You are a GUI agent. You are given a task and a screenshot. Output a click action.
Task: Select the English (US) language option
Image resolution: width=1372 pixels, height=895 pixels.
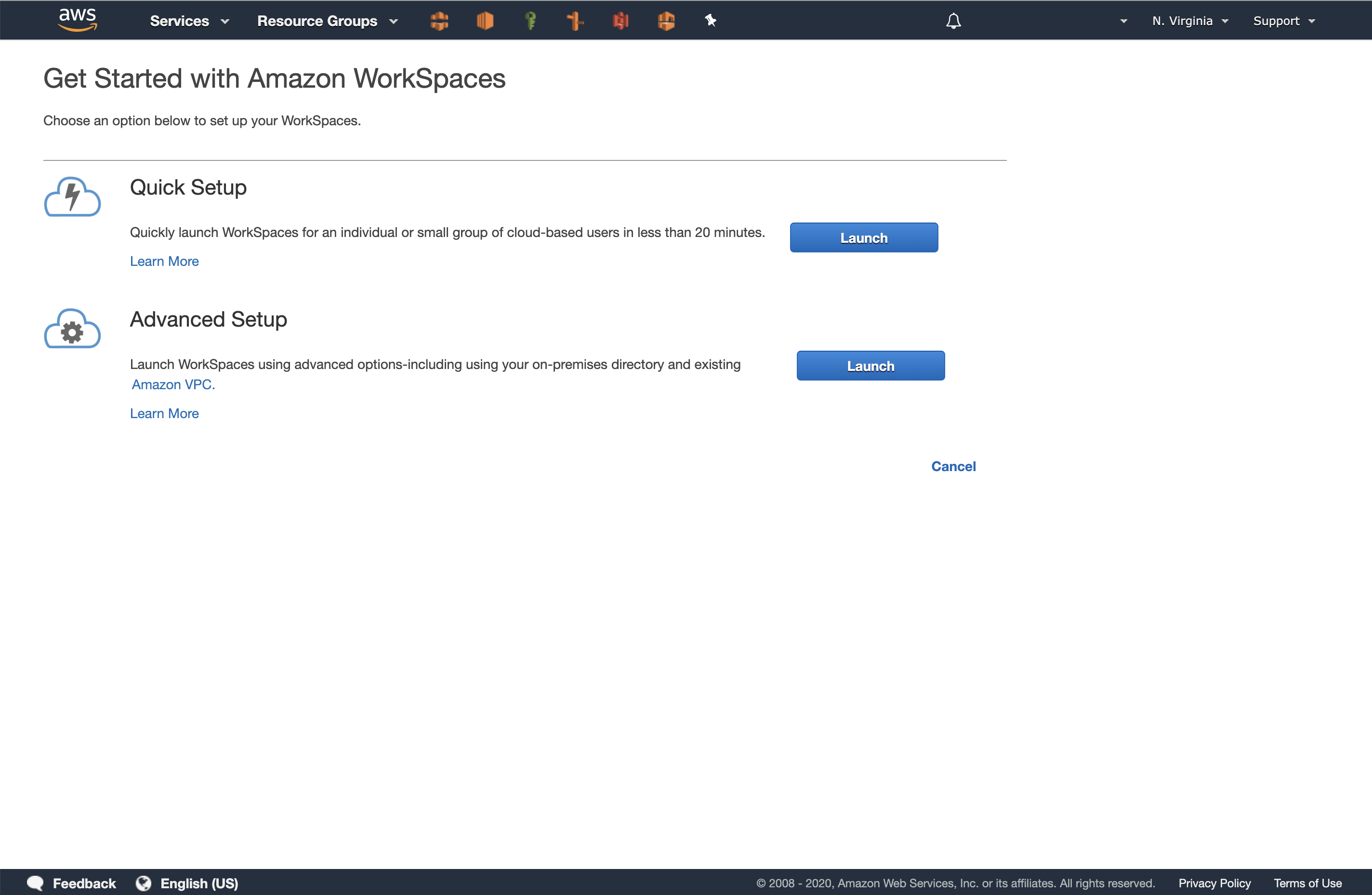click(199, 883)
